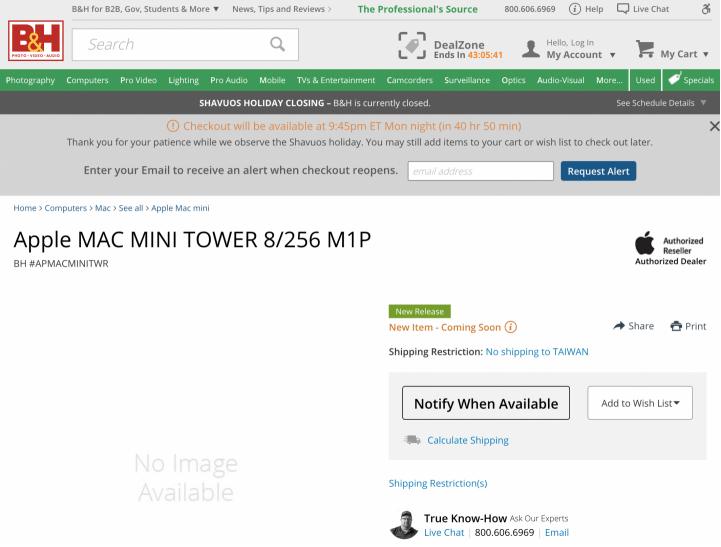Click the Specials tag icon
Screen dimensions: 721x547
pyautogui.click(x=674, y=79)
